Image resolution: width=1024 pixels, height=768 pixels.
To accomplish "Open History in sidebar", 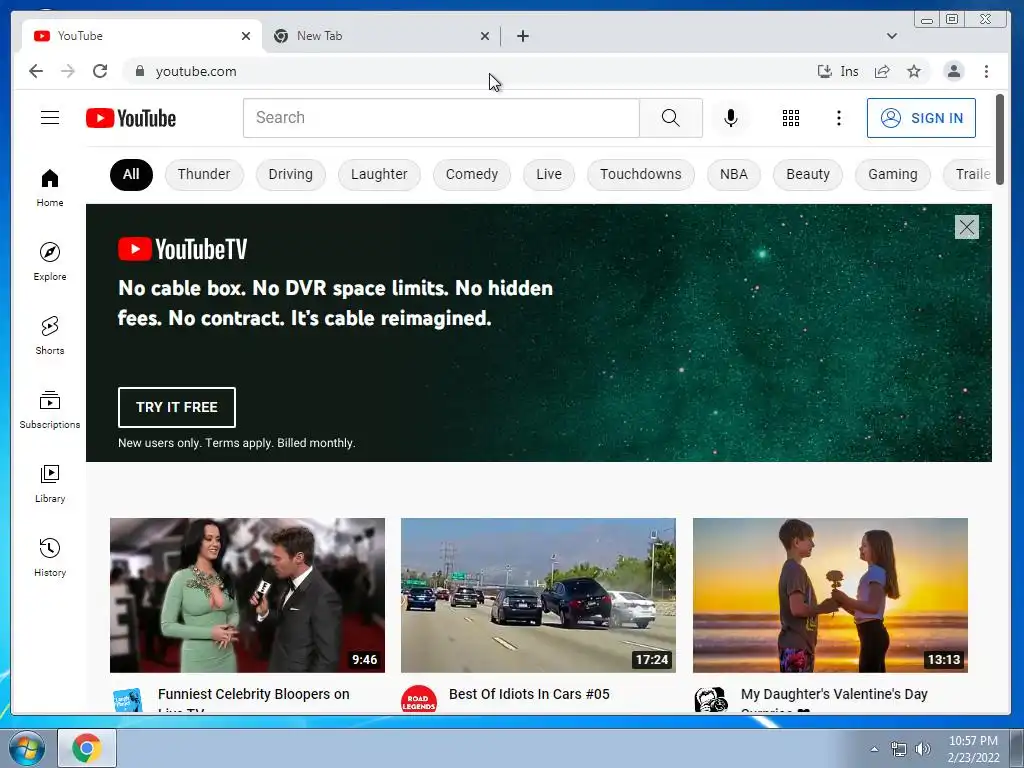I will [50, 557].
